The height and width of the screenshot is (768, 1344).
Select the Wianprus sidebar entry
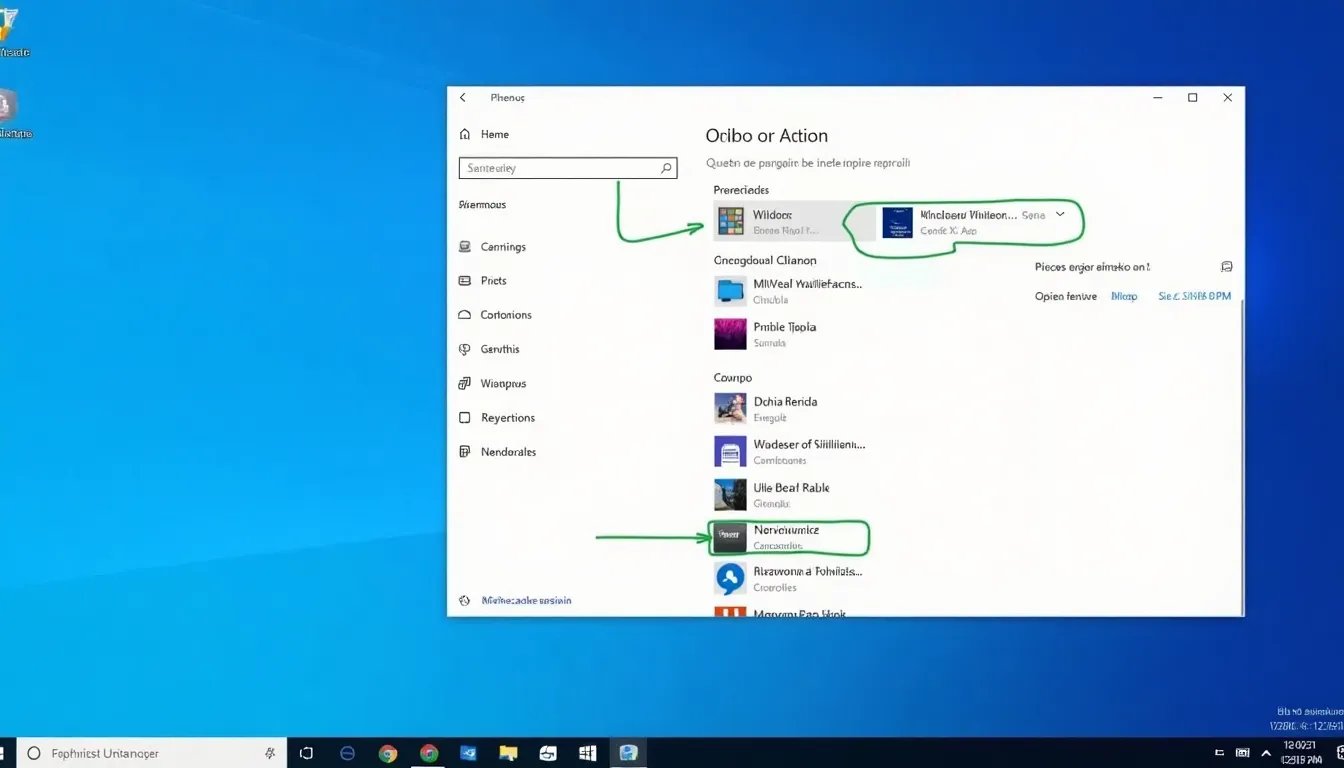(465, 383)
